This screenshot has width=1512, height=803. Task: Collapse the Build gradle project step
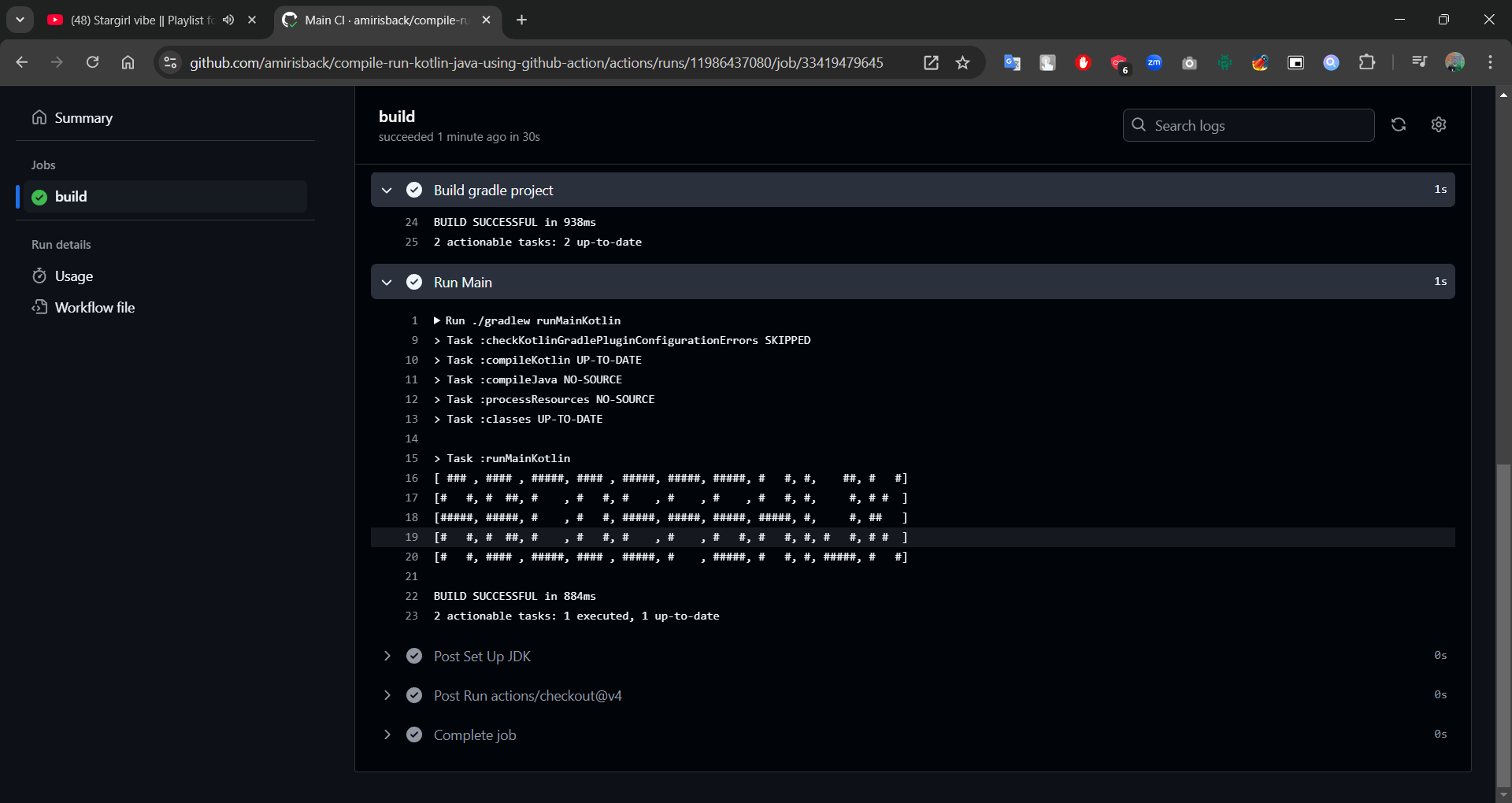coord(387,191)
